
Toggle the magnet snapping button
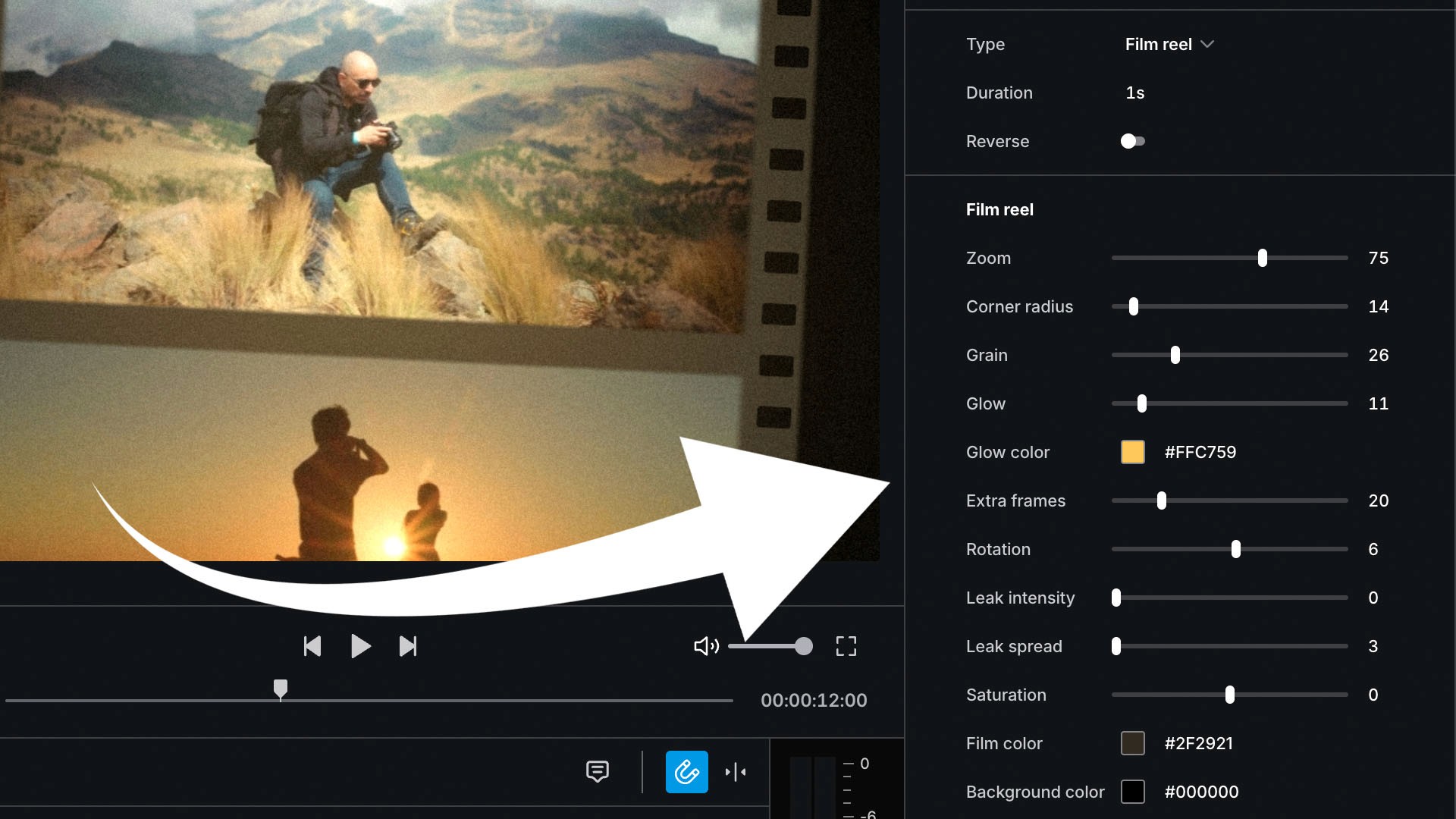(686, 772)
